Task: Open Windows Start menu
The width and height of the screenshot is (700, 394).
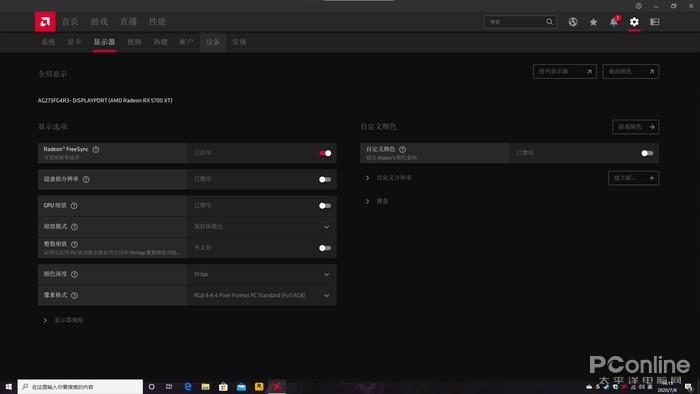Action: coord(8,386)
